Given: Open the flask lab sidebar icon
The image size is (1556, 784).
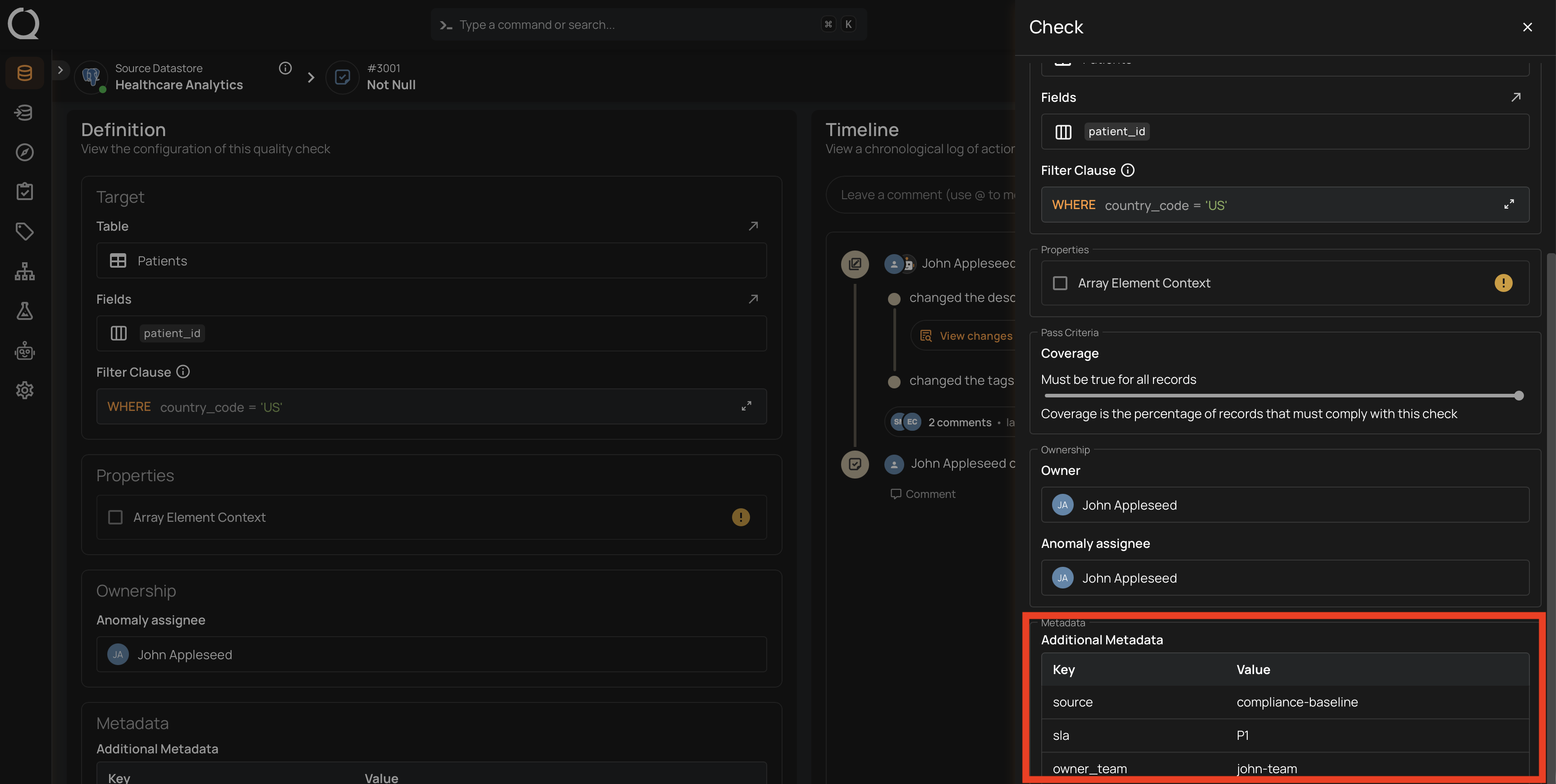Looking at the screenshot, I should coord(25,310).
